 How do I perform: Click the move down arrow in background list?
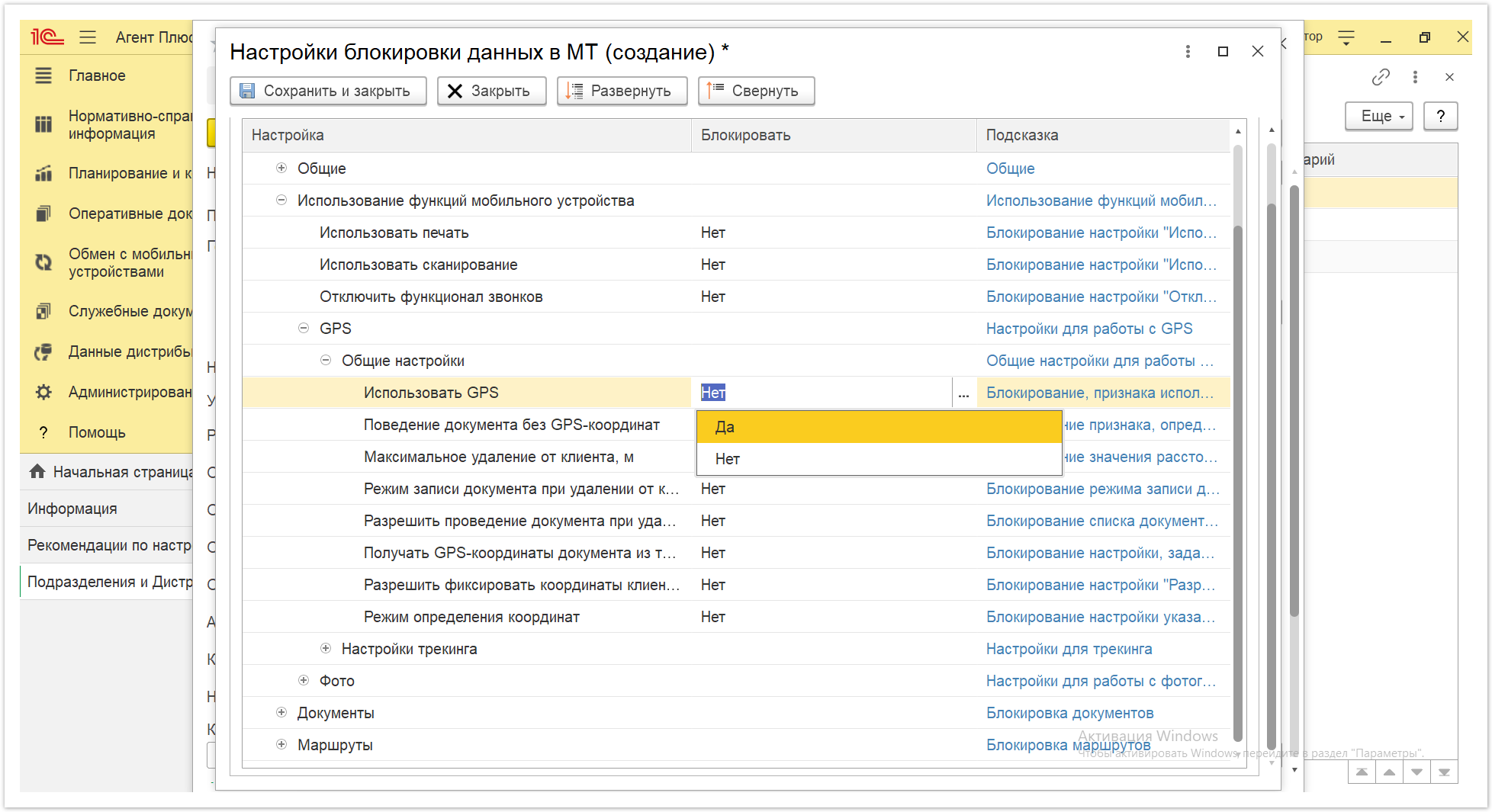[1416, 772]
